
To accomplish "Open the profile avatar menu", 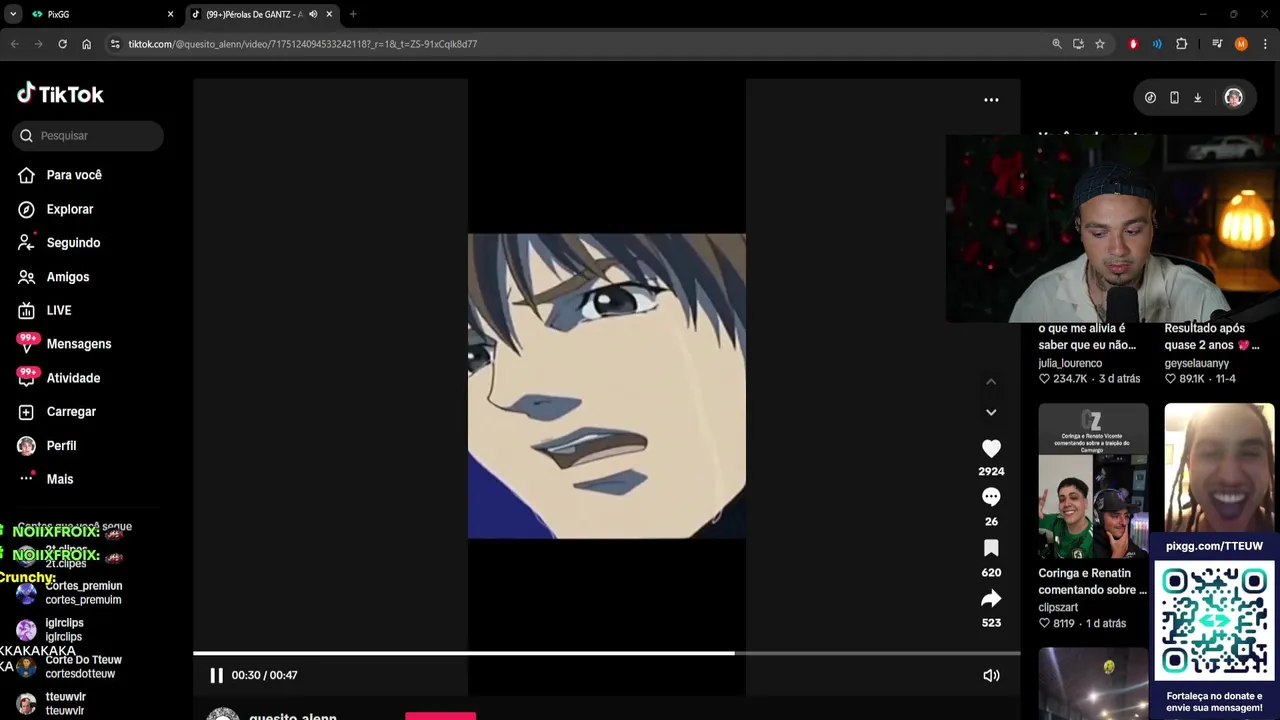I will point(1233,98).
